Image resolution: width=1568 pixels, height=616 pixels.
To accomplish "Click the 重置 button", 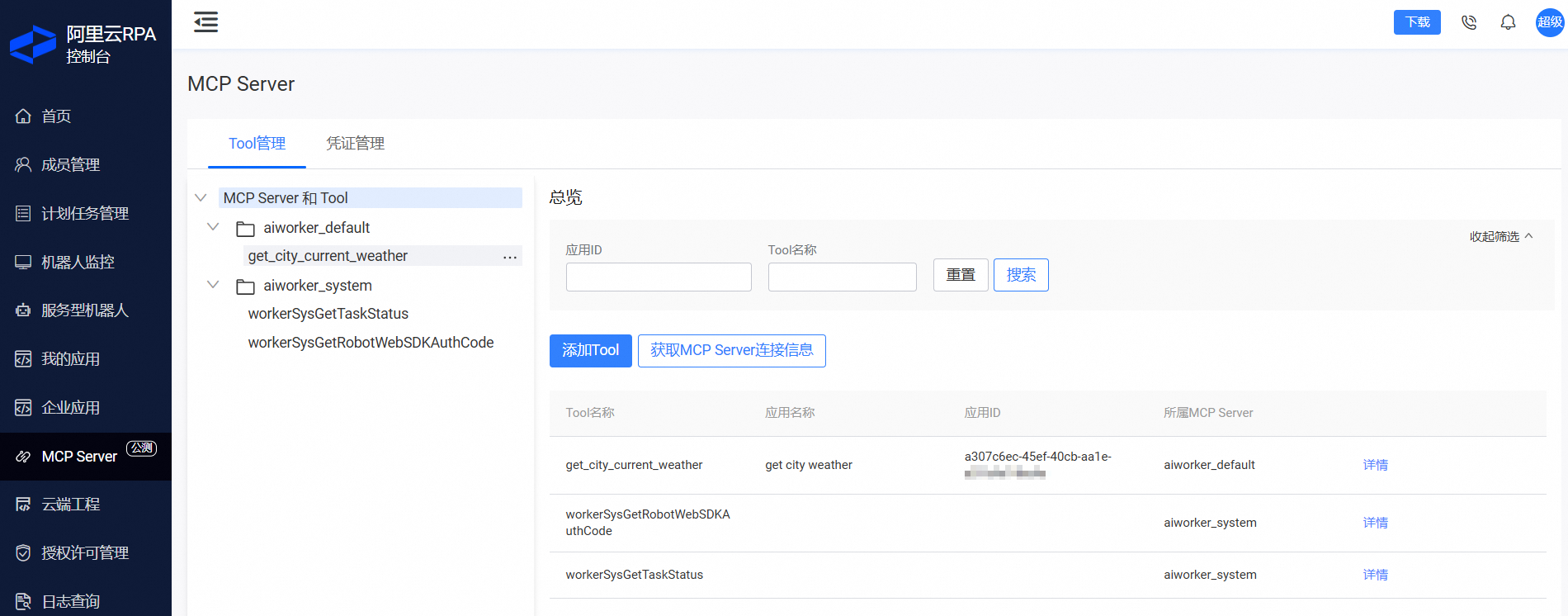I will click(x=961, y=275).
